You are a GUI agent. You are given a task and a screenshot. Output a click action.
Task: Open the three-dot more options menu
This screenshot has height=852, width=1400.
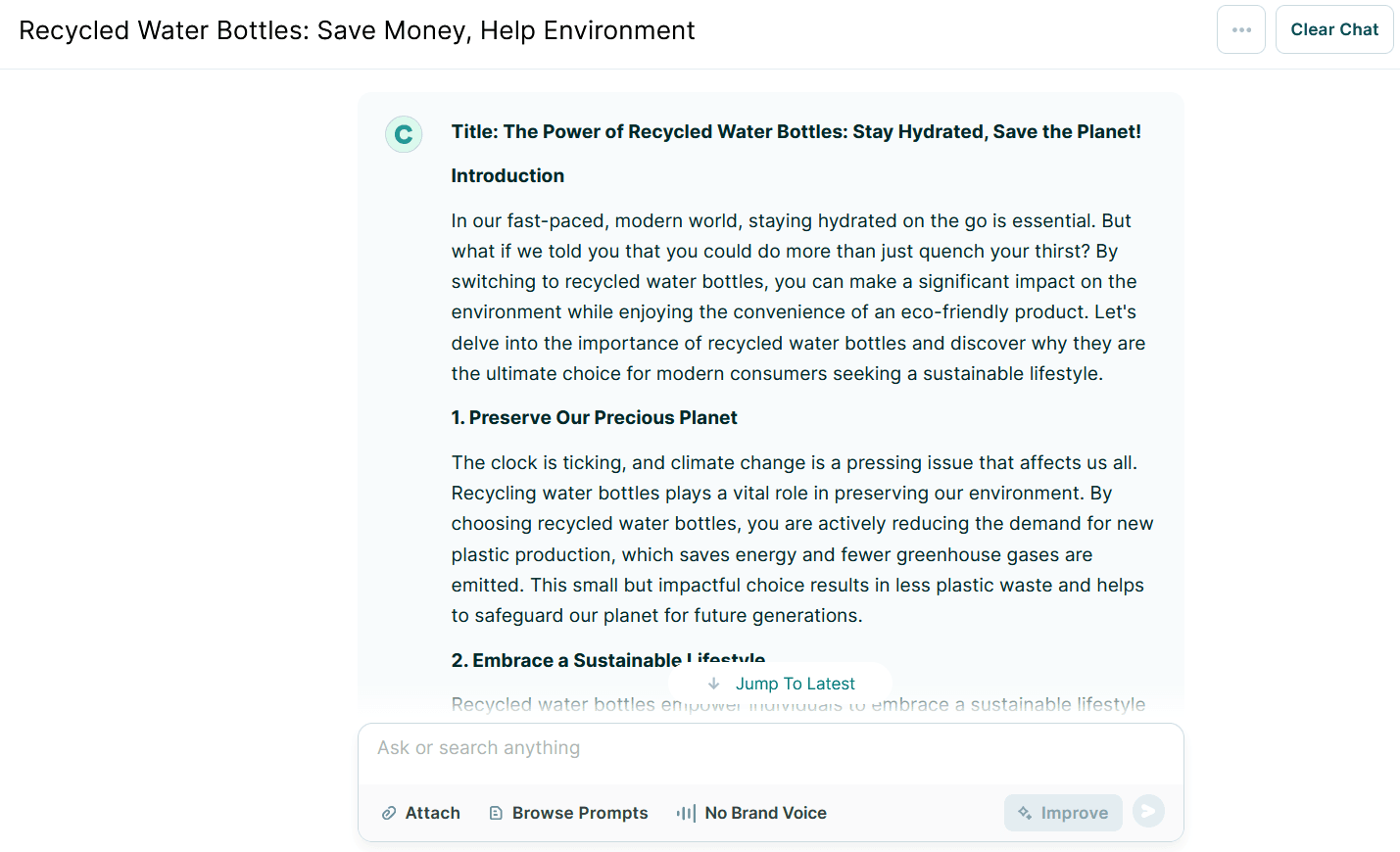click(1241, 29)
